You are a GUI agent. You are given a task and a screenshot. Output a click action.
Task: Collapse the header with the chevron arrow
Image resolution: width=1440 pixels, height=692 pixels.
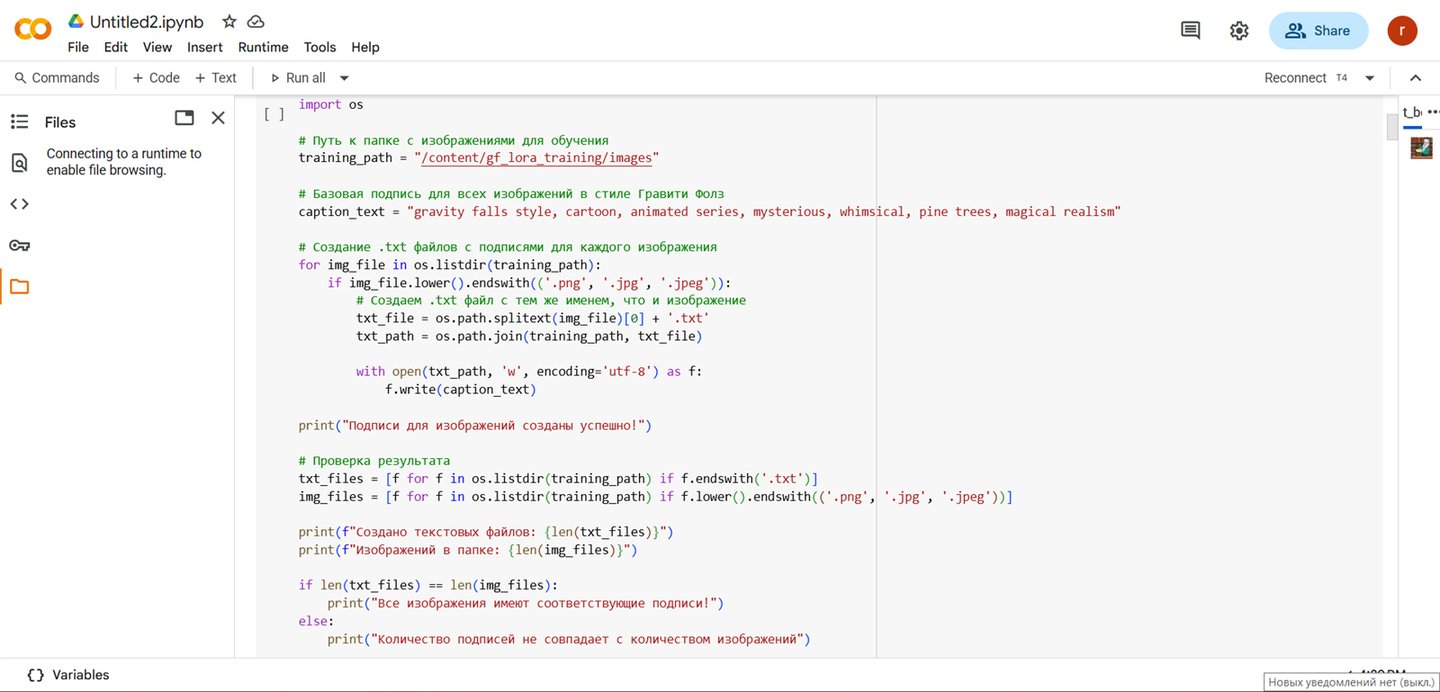[1415, 78]
